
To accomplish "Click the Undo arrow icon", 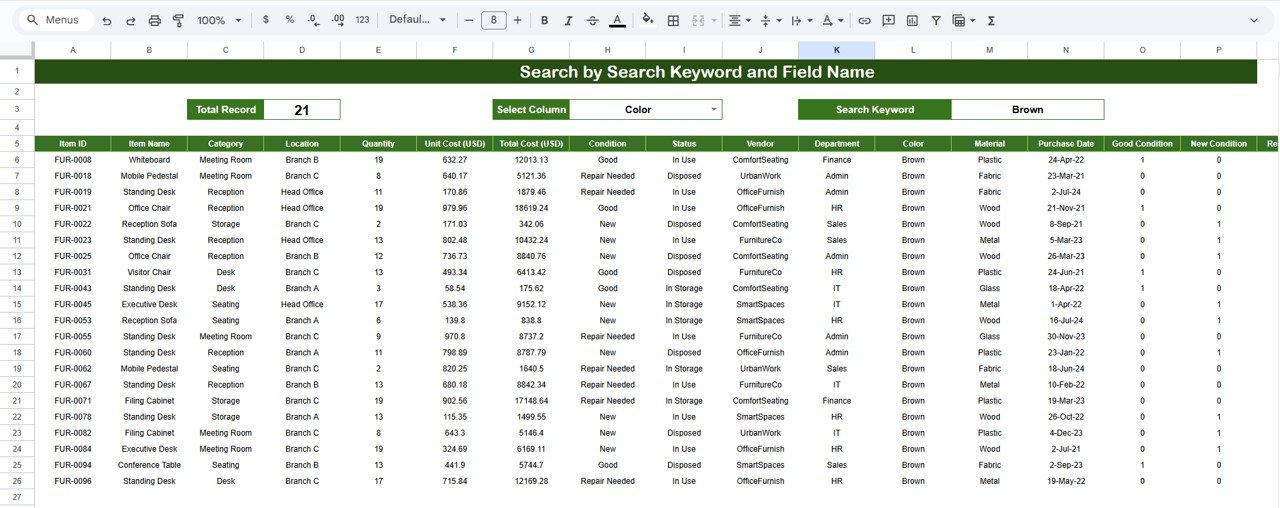I will [107, 20].
